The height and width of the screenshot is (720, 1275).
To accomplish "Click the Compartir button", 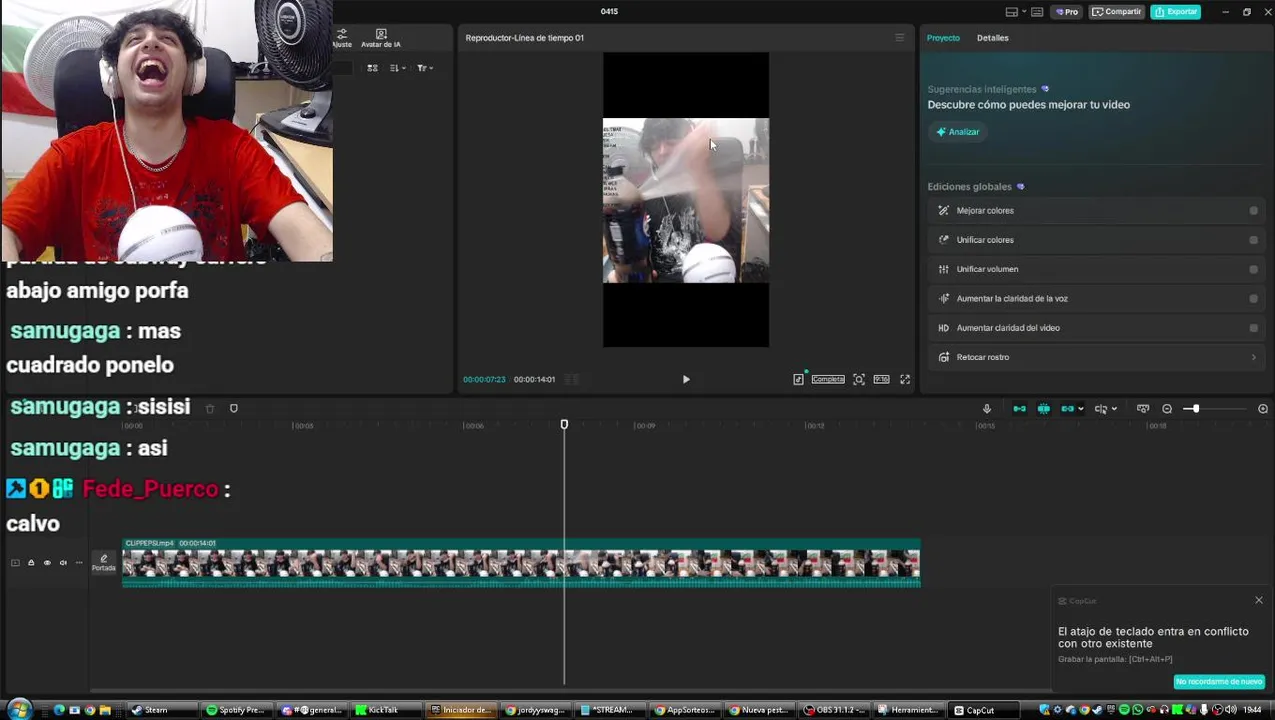I will [1117, 12].
